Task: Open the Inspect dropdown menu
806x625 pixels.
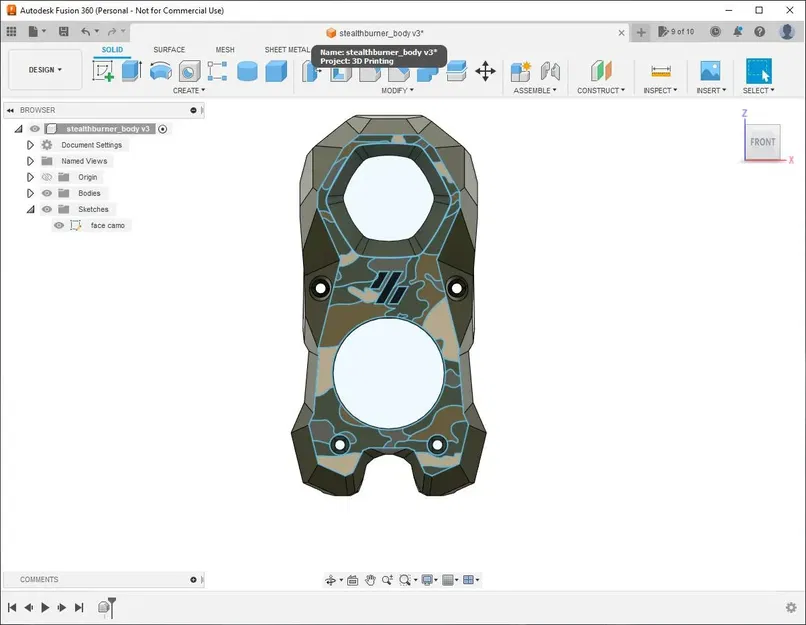Action: tap(660, 90)
